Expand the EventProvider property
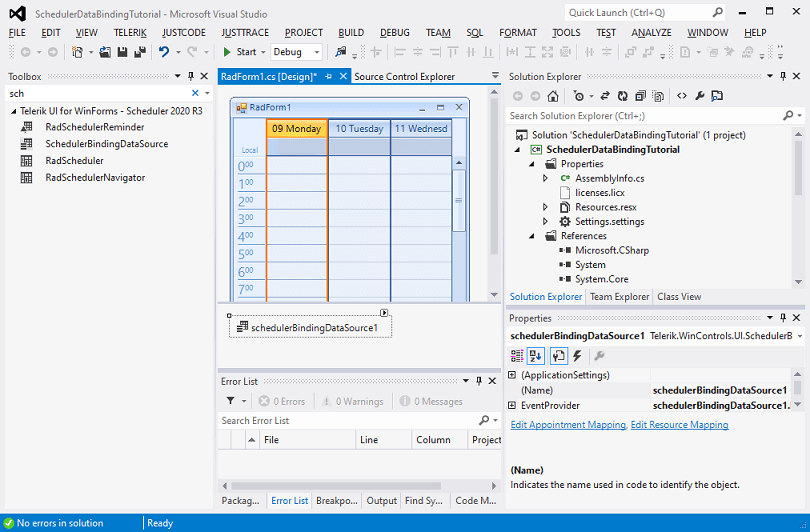This screenshot has width=810, height=532. tap(512, 405)
